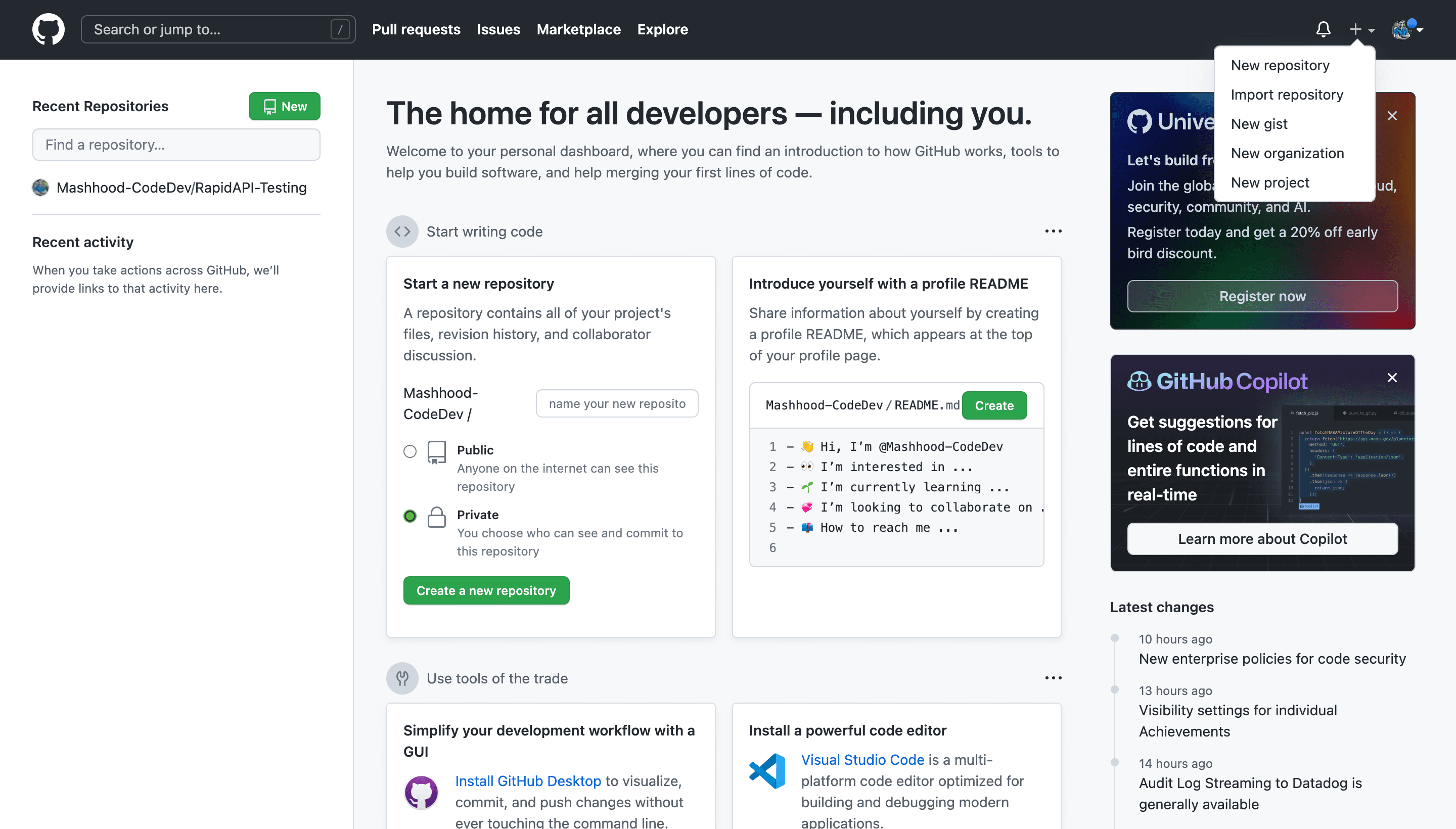
Task: Click the Create a new repository button
Action: tap(486, 590)
